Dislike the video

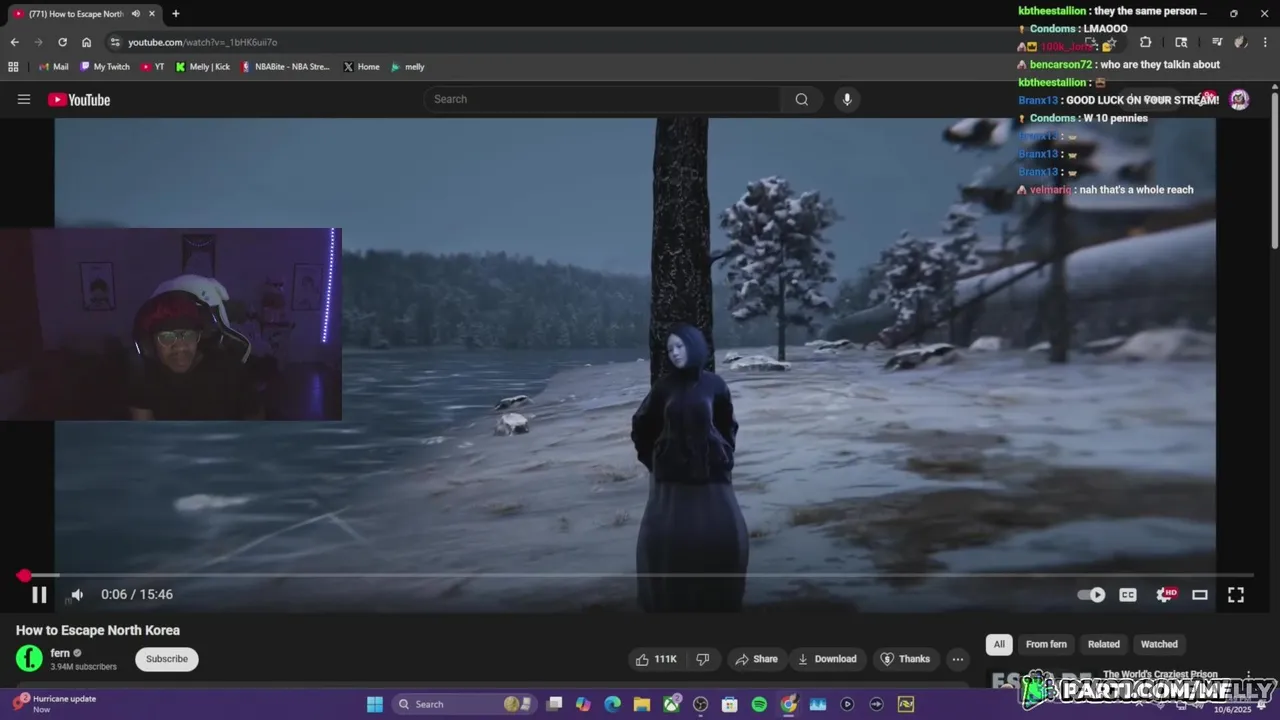point(703,659)
